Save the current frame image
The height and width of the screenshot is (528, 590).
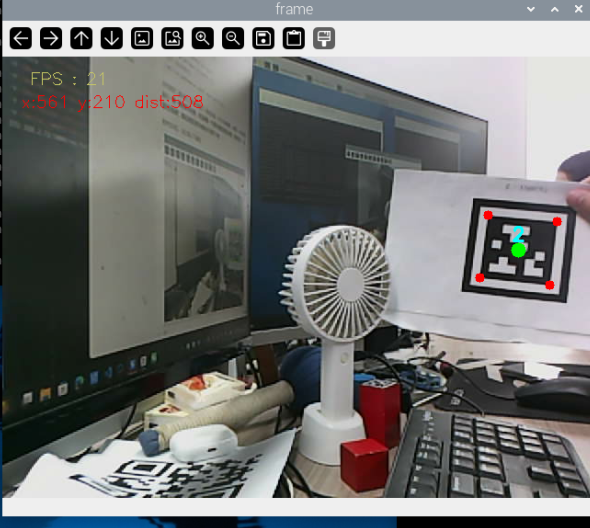click(x=263, y=38)
